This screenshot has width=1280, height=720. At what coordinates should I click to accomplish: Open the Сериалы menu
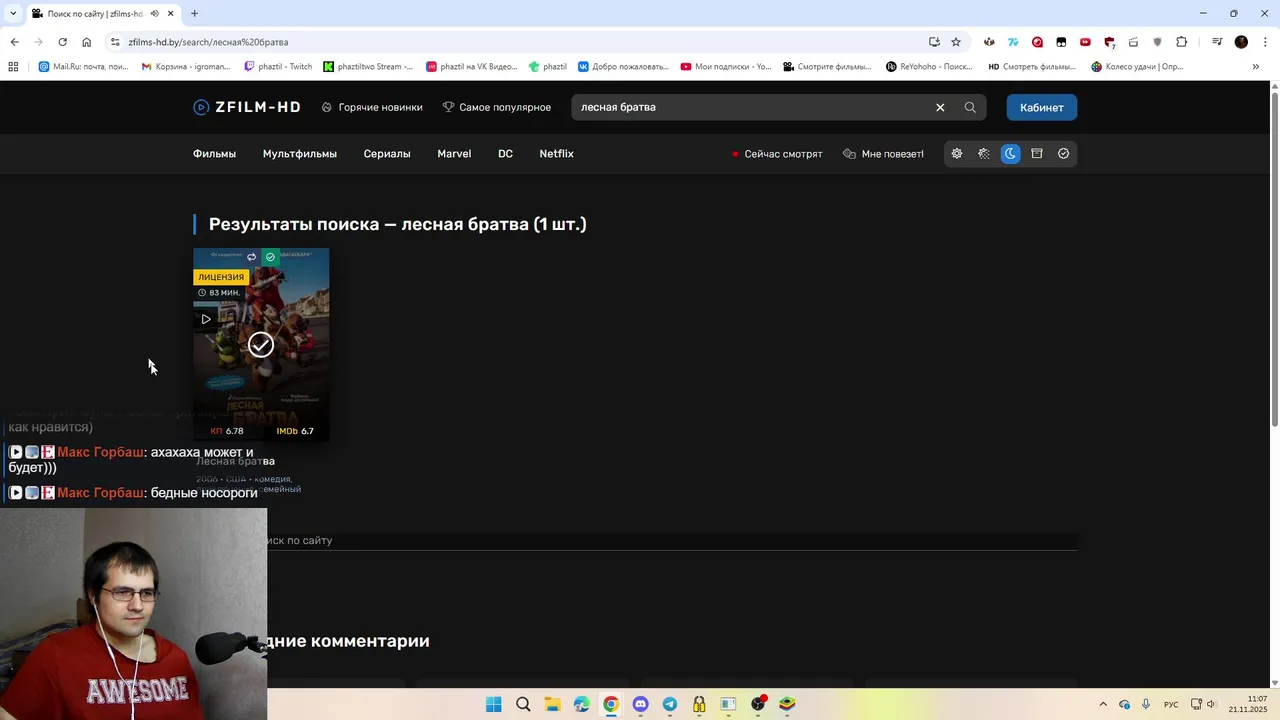pyautogui.click(x=387, y=154)
